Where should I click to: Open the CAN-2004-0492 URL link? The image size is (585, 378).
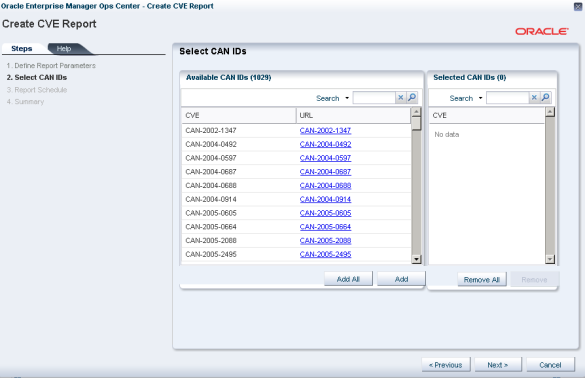click(325, 144)
